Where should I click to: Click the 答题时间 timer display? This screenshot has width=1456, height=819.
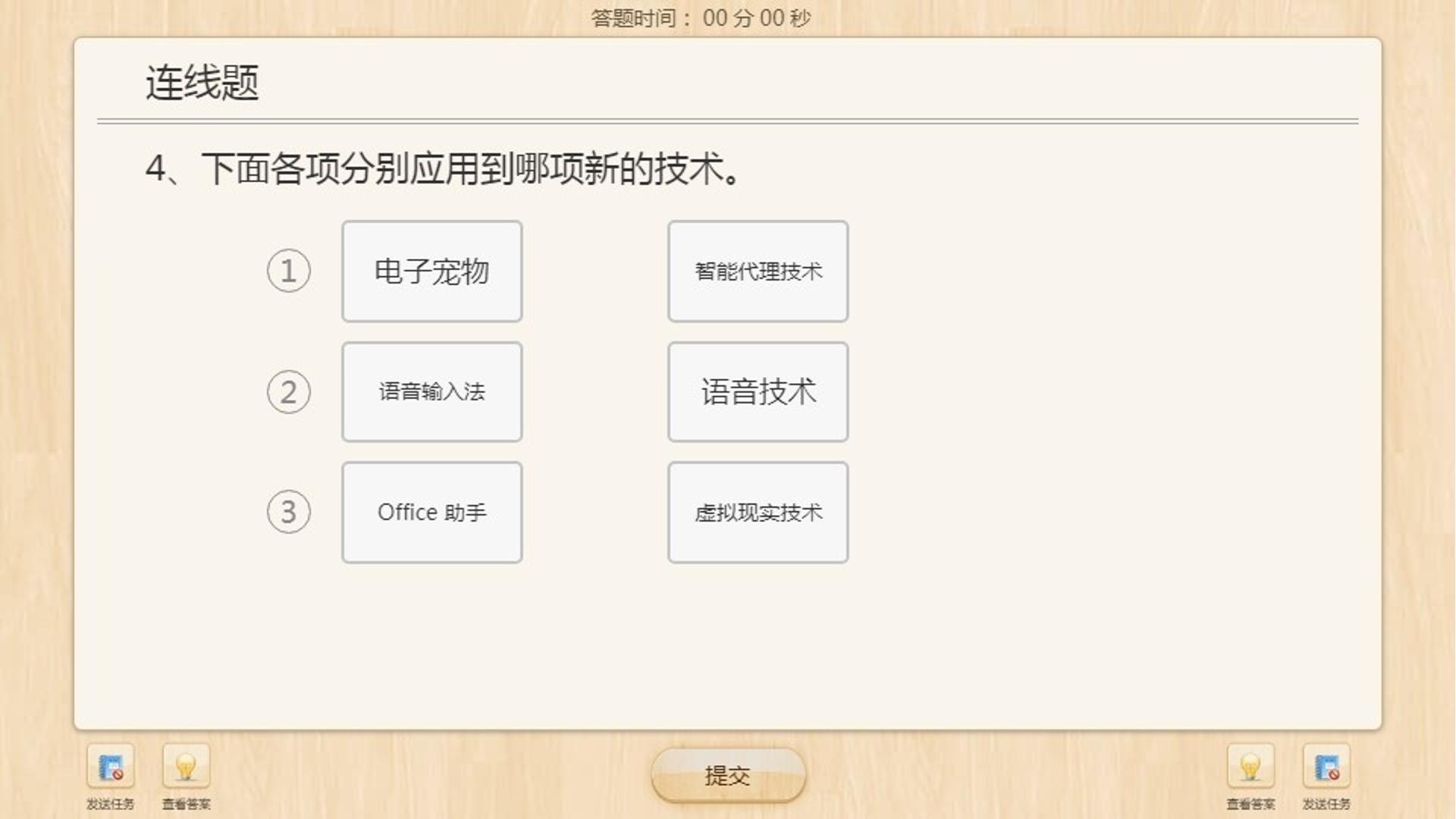click(x=701, y=17)
